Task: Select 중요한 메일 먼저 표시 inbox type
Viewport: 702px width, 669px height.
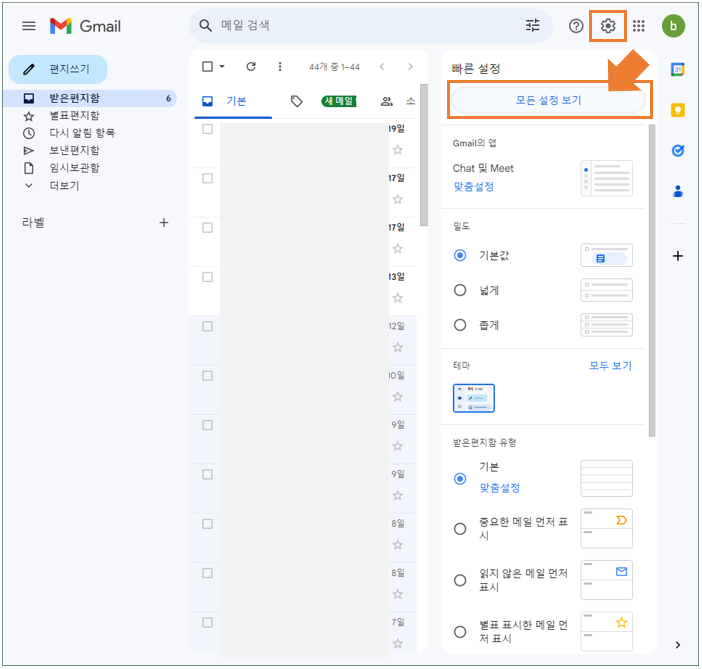Action: tap(460, 529)
